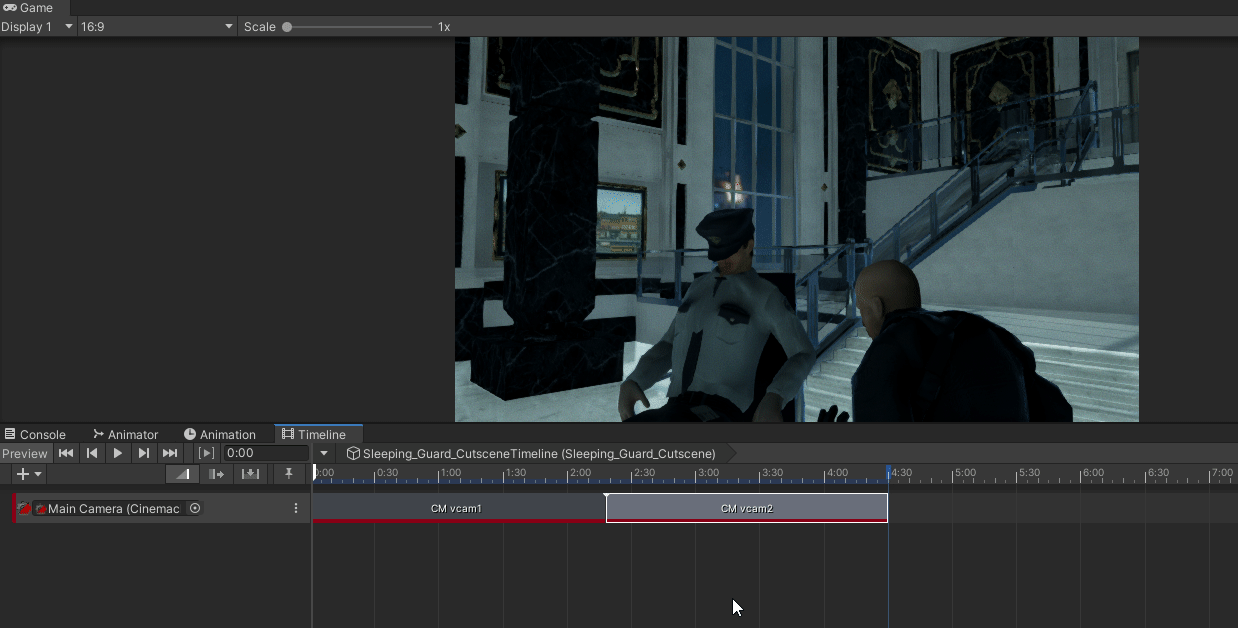
Task: Step to the previous frame
Action: tap(92, 453)
